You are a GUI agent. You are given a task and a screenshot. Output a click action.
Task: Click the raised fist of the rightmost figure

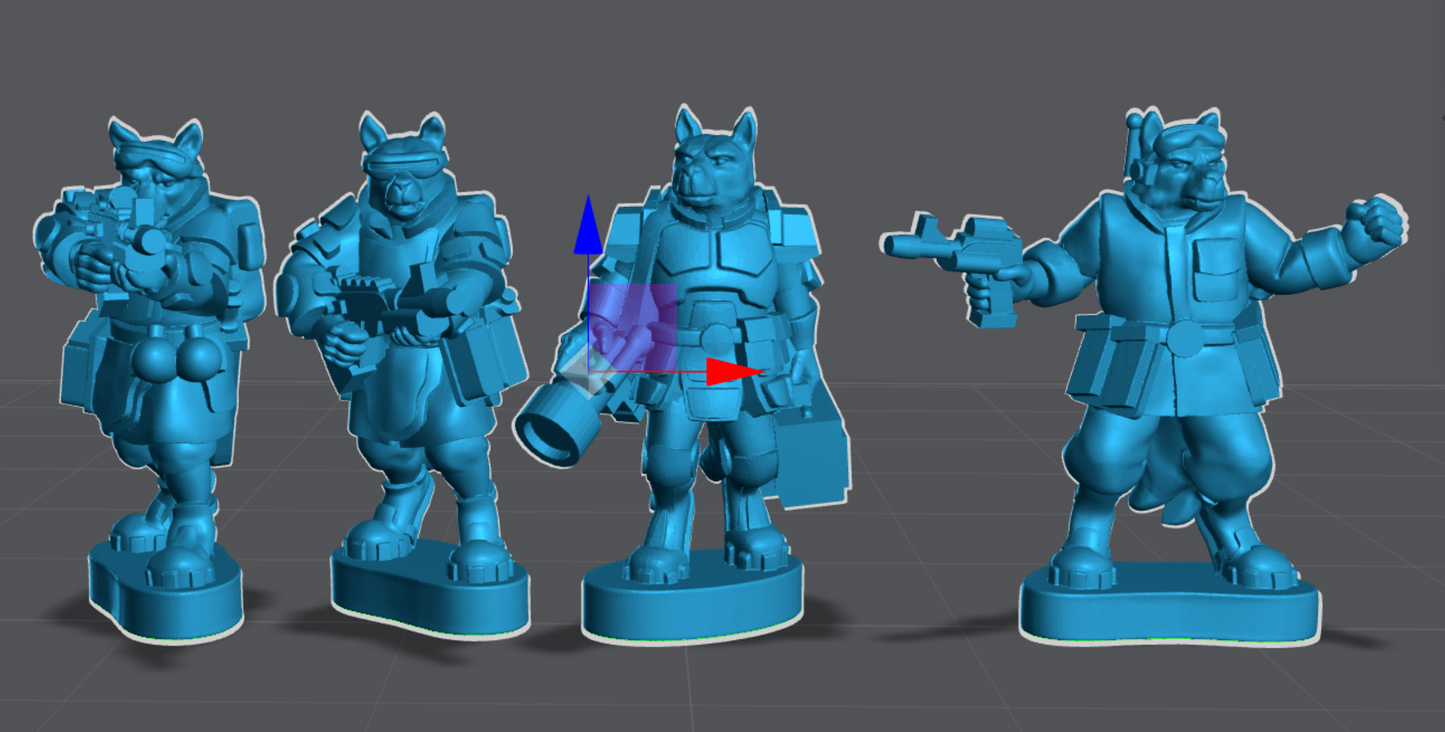[x=1375, y=225]
